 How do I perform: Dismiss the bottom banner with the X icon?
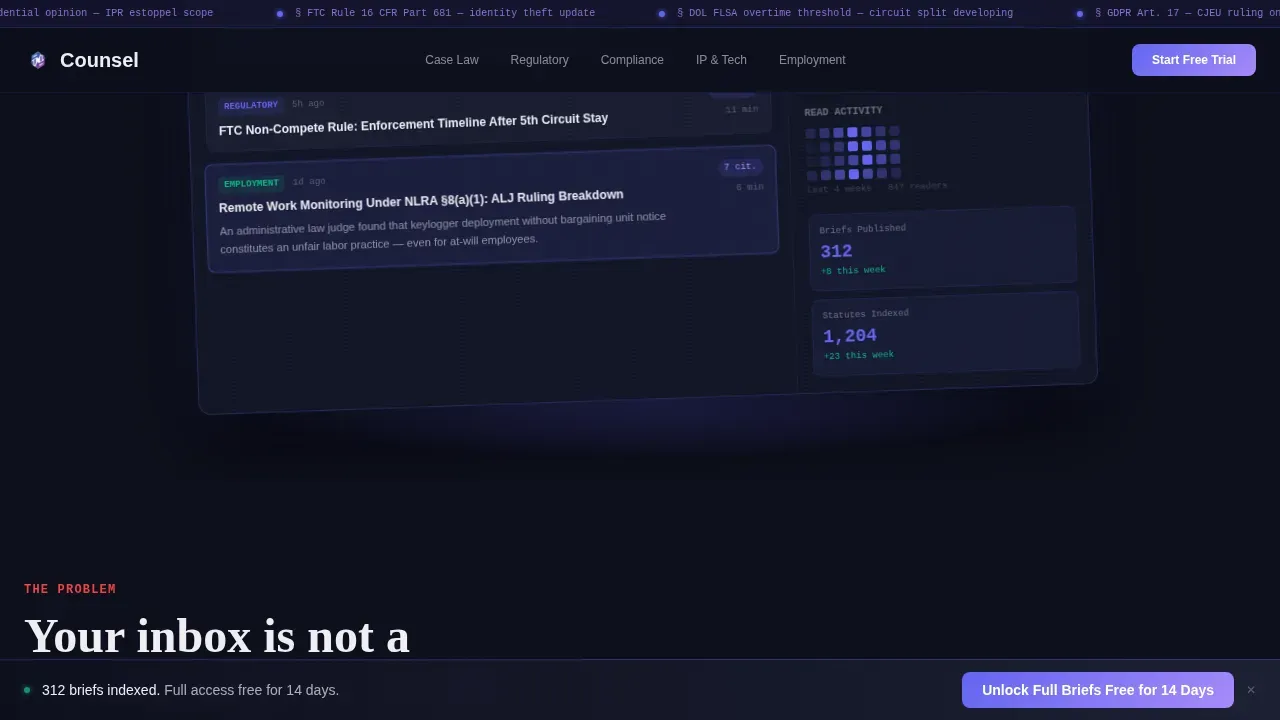pos(1251,690)
